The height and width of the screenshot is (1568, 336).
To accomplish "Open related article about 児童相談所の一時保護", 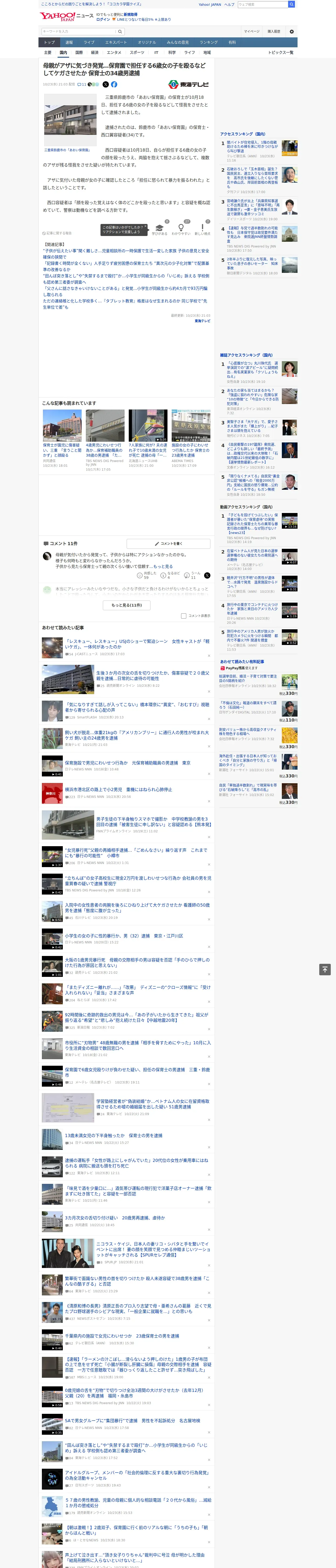I will pos(126,254).
